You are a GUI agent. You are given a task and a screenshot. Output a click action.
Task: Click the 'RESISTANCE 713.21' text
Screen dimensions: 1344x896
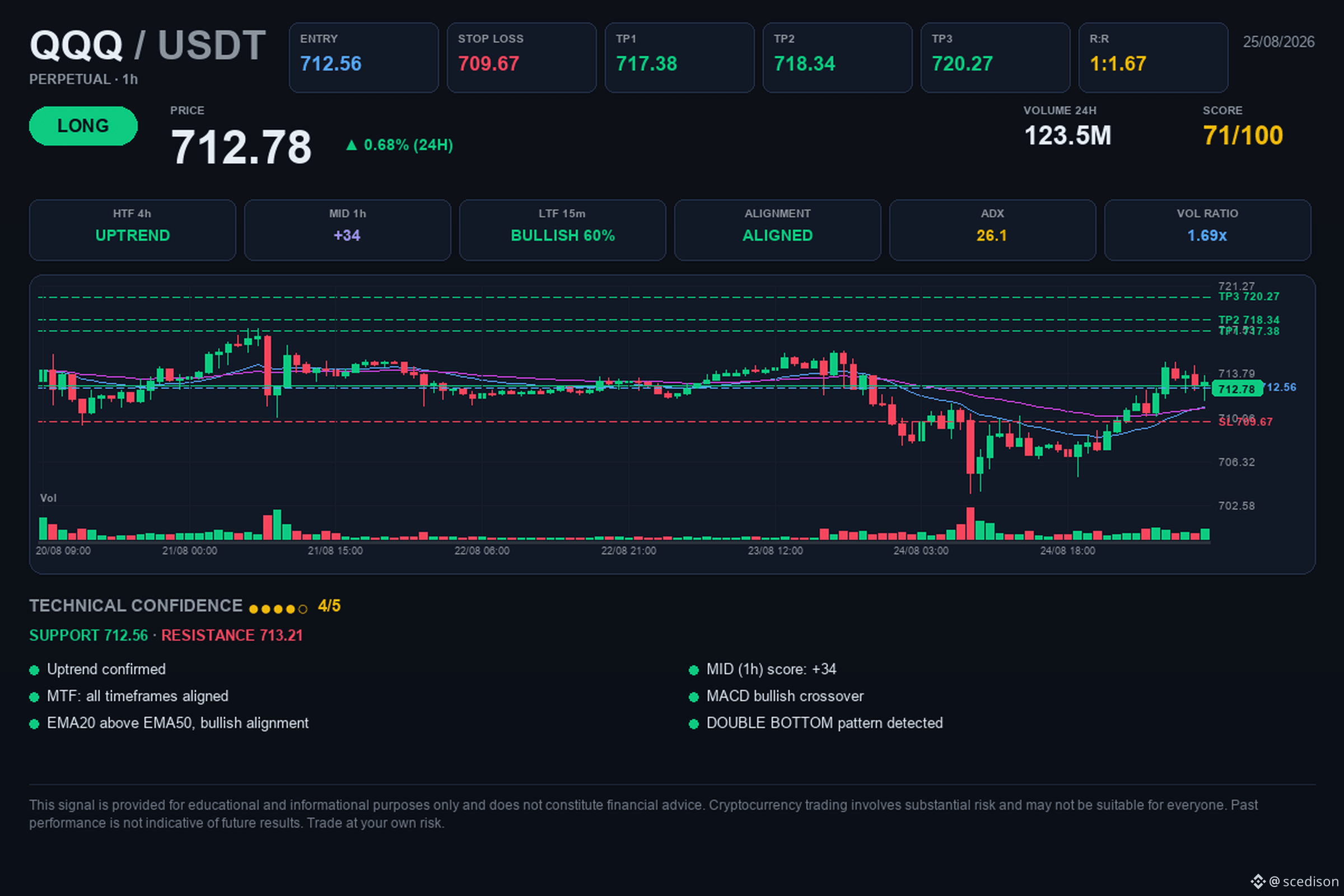pyautogui.click(x=232, y=636)
